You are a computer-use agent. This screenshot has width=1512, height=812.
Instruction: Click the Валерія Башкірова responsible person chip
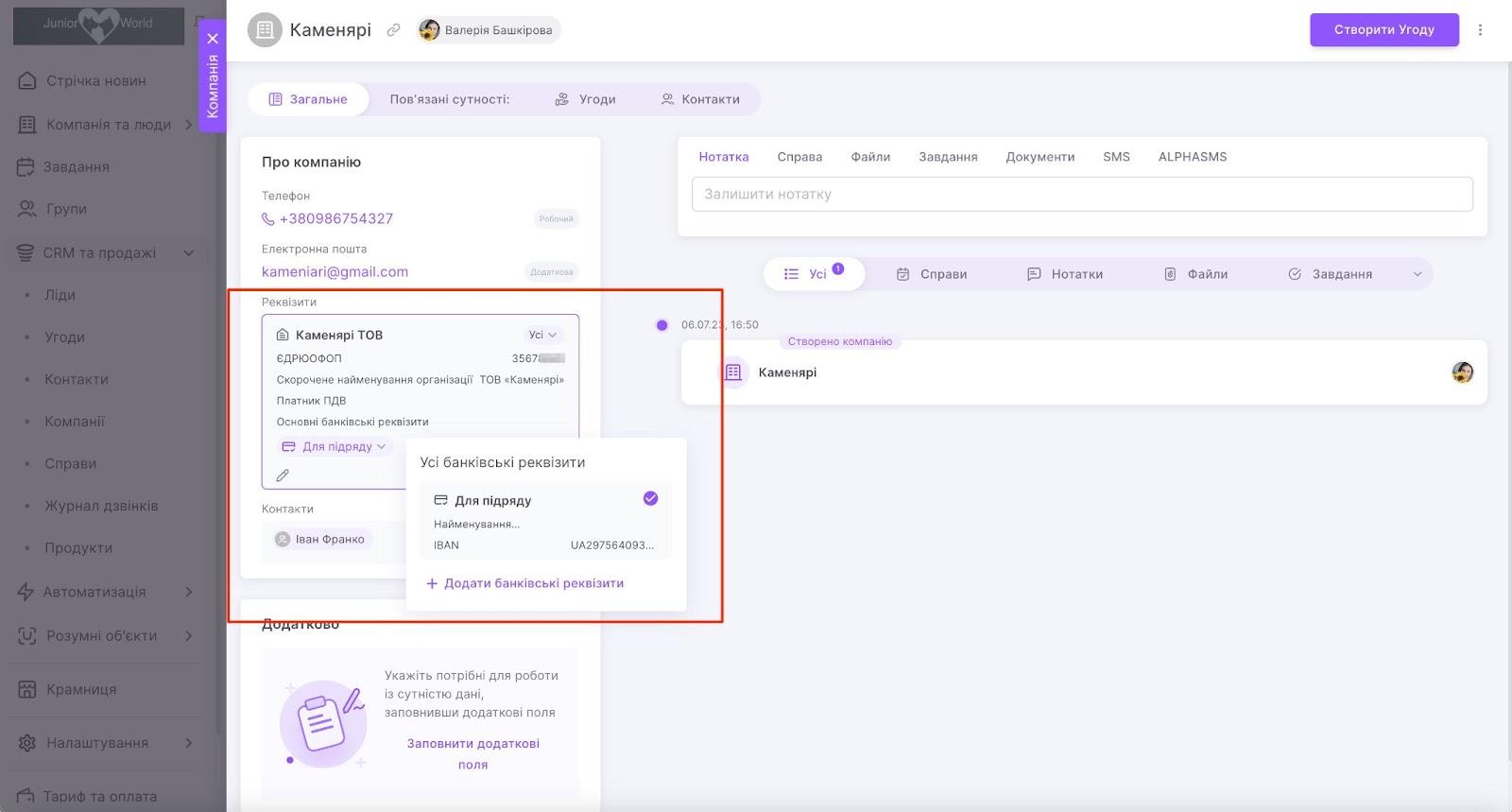pos(489,30)
